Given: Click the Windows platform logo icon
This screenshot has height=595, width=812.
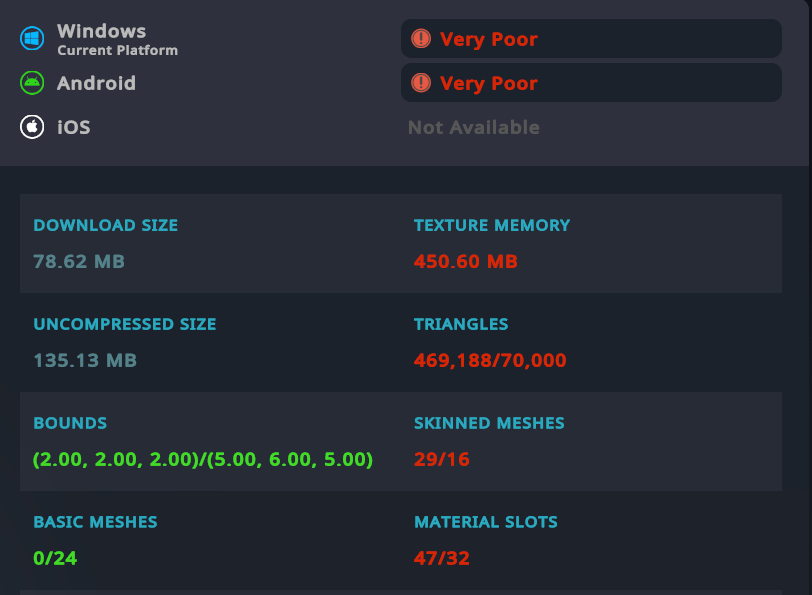Looking at the screenshot, I should (x=33, y=39).
